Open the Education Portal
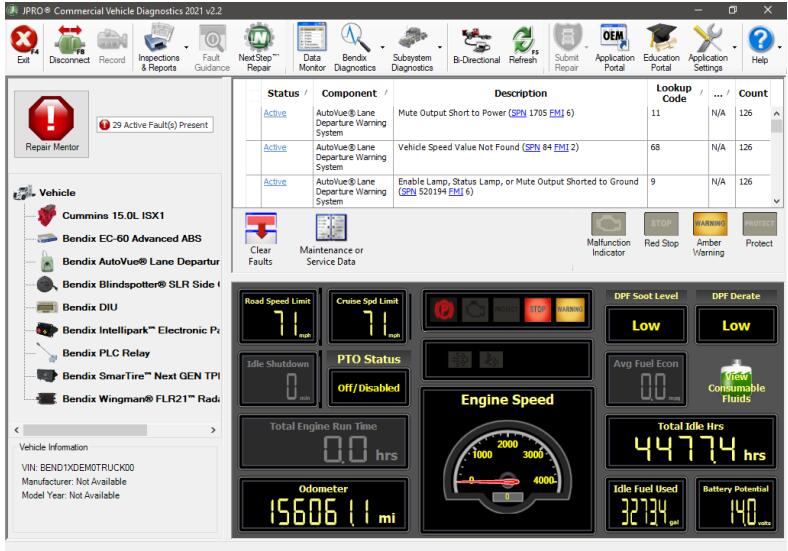 (x=661, y=48)
